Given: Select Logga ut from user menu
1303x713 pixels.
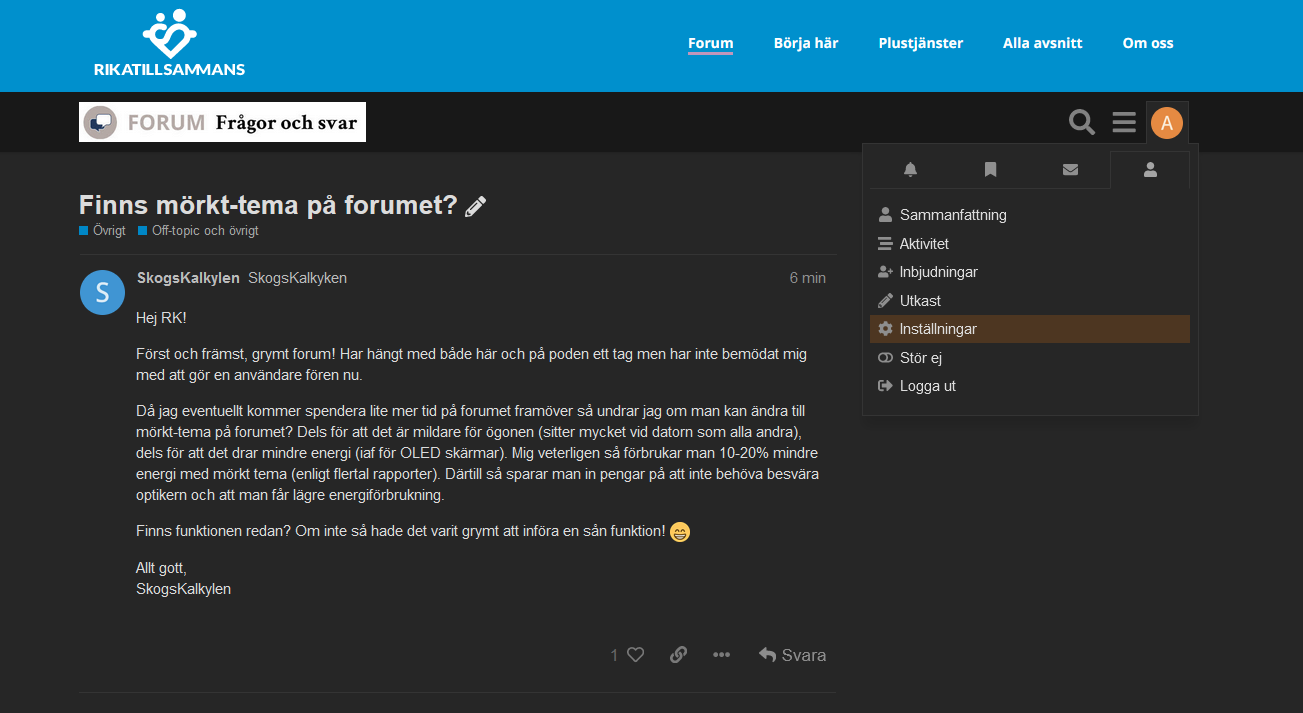Looking at the screenshot, I should (927, 386).
